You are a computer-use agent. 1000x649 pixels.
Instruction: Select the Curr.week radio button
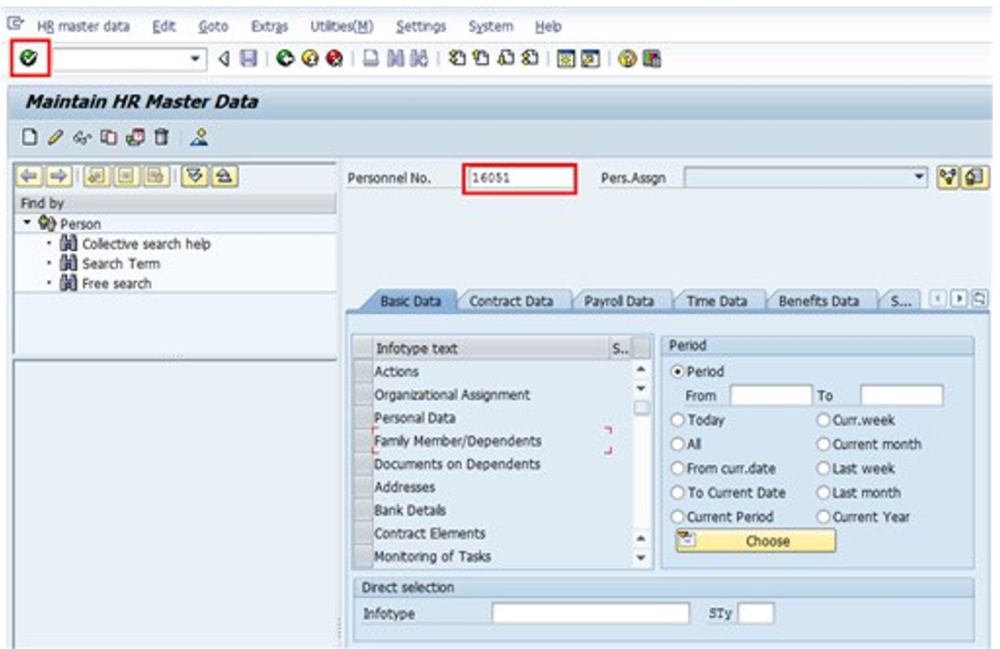824,420
